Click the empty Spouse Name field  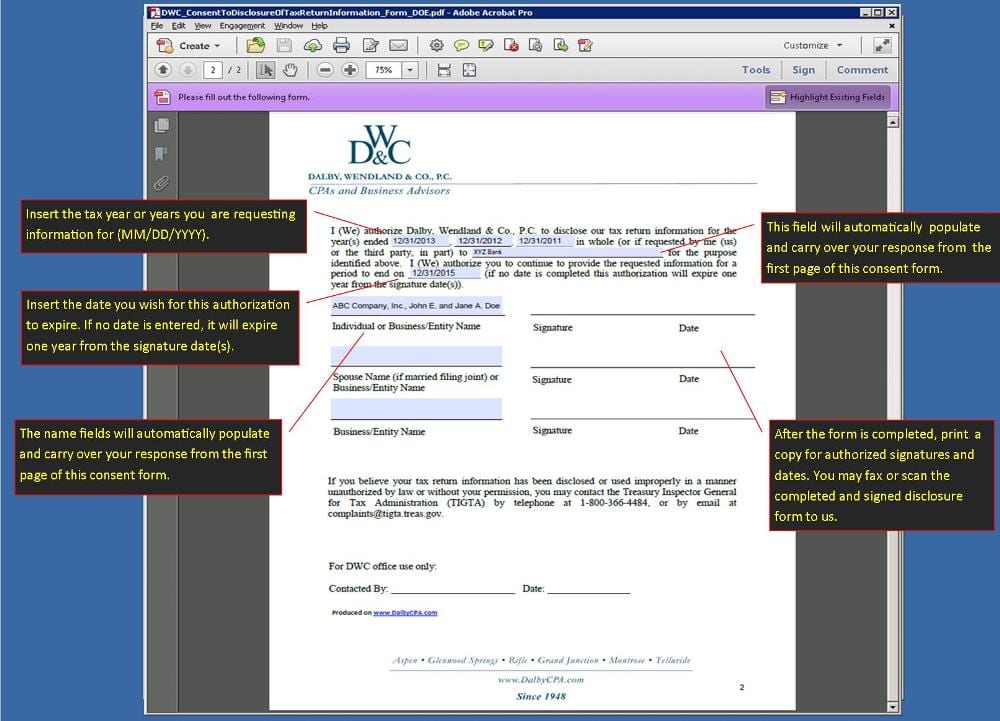(416, 356)
